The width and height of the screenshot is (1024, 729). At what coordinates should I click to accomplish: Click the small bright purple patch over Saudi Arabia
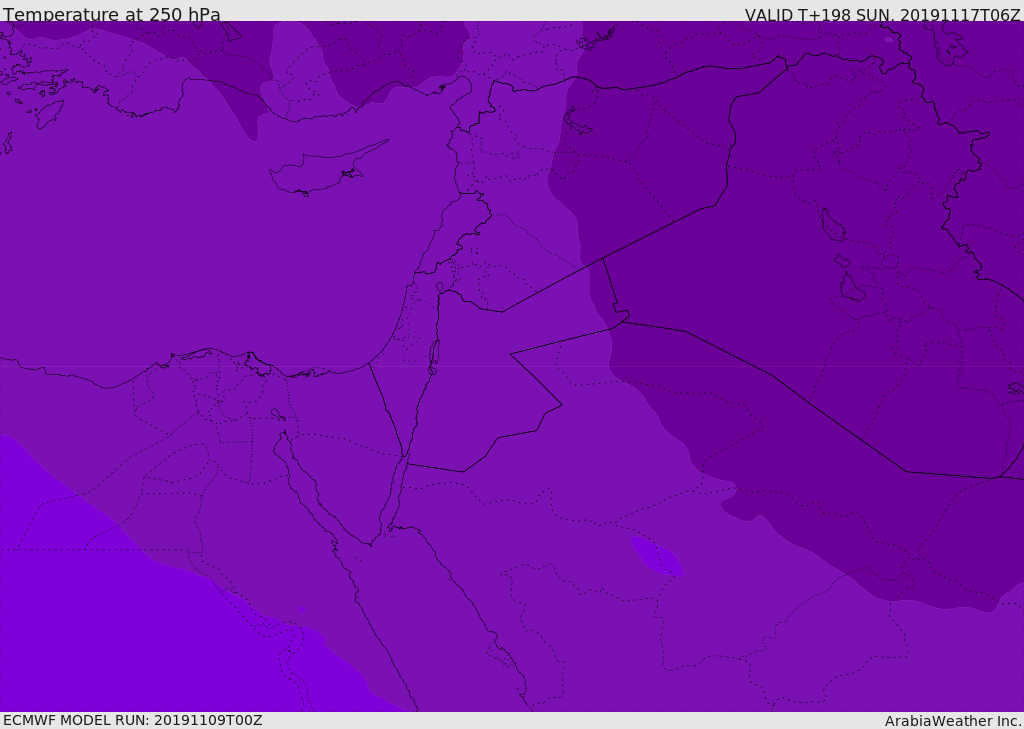[x=656, y=556]
